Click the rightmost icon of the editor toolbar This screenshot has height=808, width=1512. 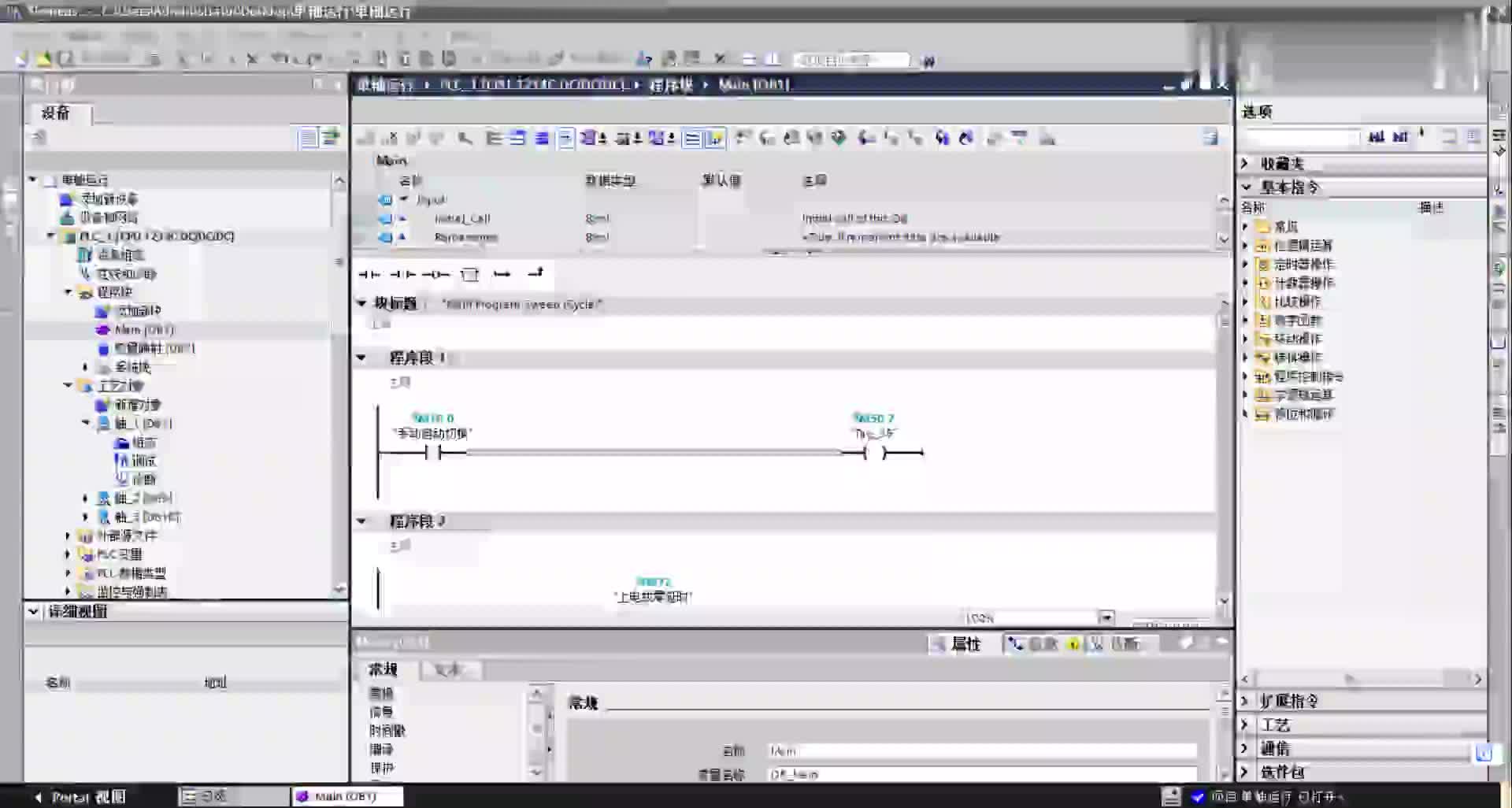[1210, 139]
